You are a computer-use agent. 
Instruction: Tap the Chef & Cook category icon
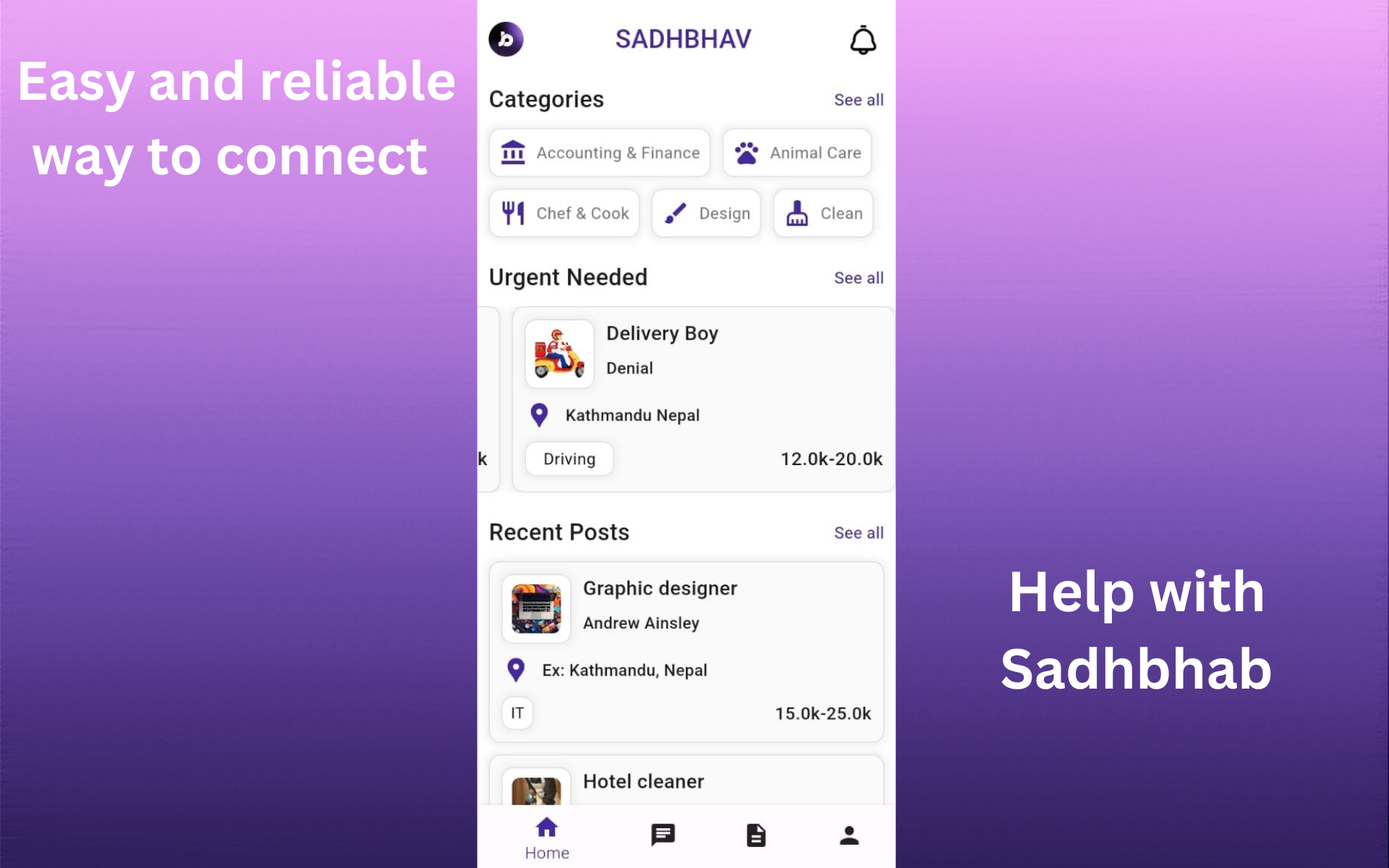[x=512, y=213]
